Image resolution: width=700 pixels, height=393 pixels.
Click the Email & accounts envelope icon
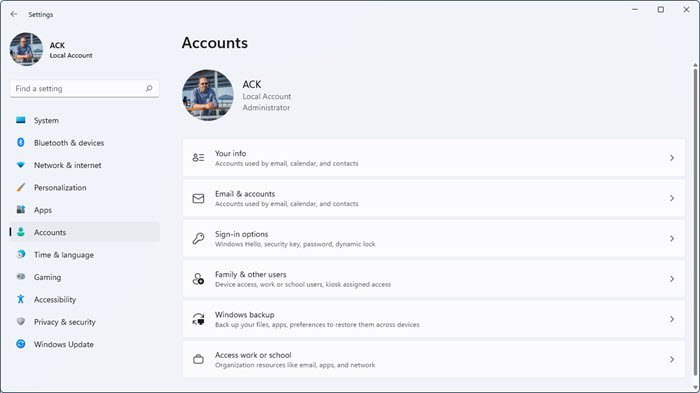198,198
